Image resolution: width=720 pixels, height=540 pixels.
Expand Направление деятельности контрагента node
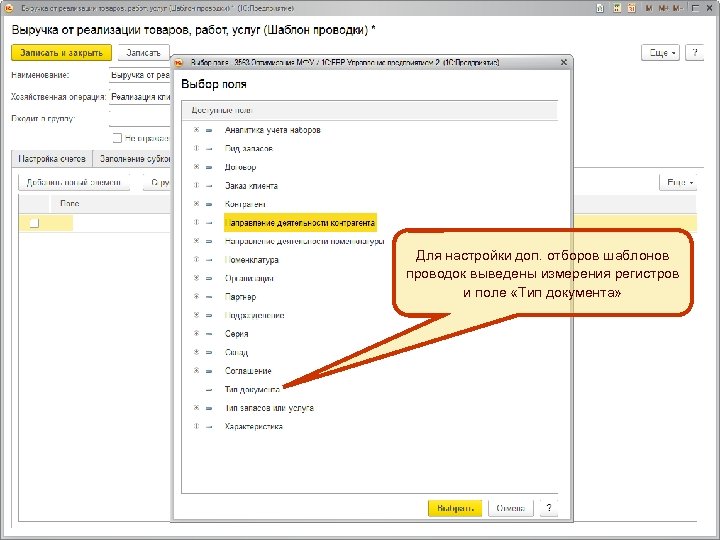(x=196, y=222)
